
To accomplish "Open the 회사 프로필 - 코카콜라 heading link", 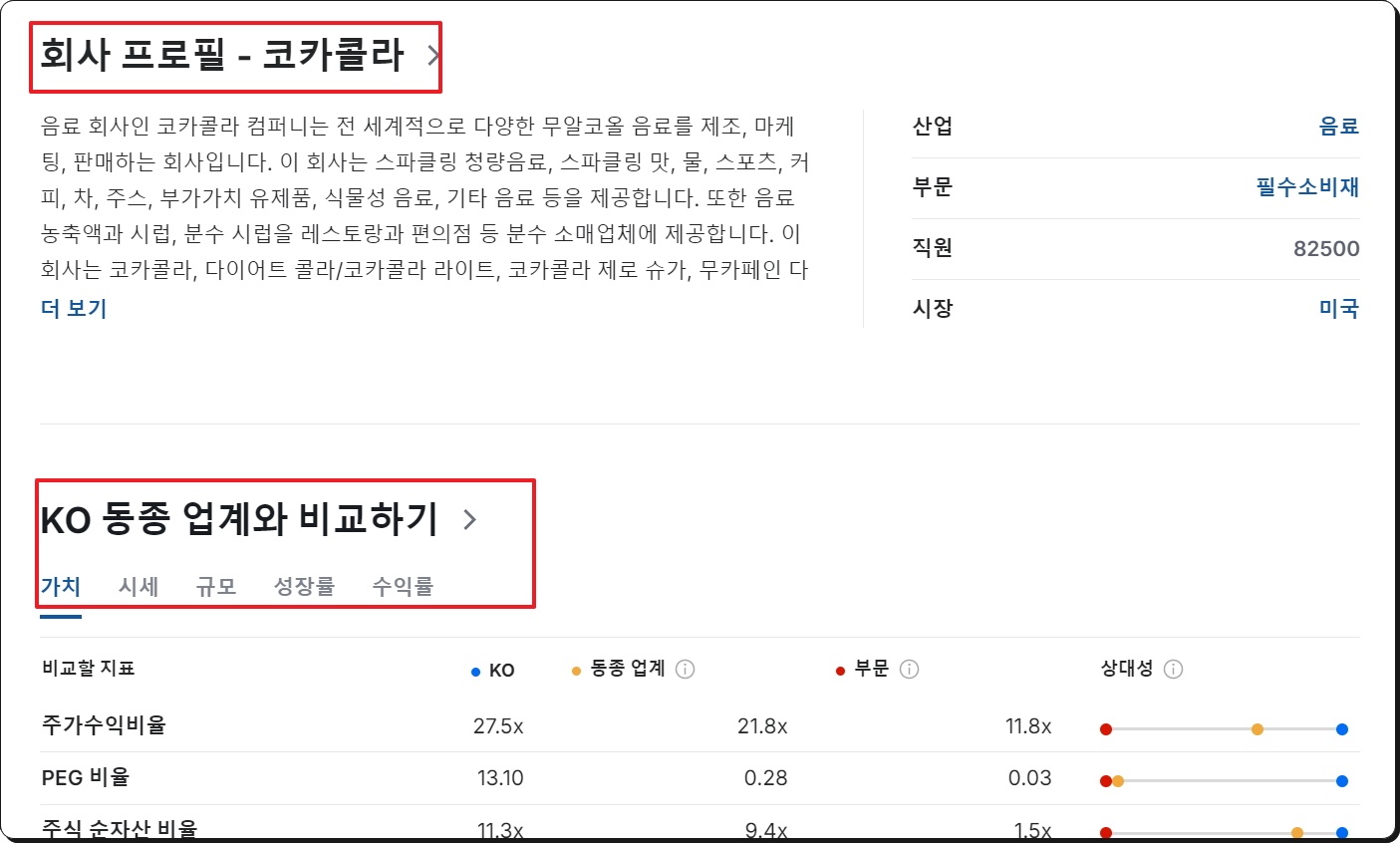I will 221,55.
